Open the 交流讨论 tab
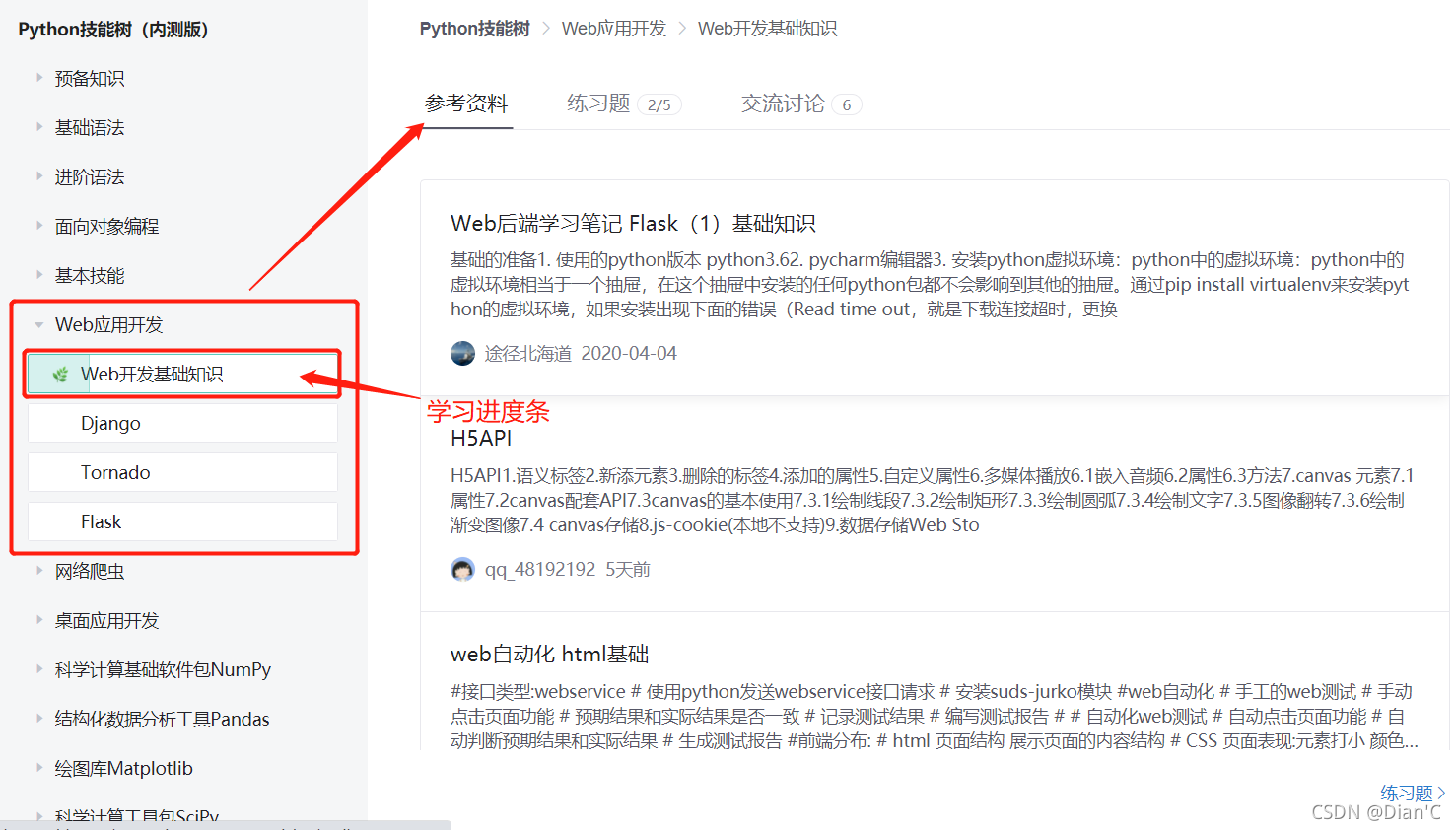The height and width of the screenshot is (830, 1456). pos(783,104)
